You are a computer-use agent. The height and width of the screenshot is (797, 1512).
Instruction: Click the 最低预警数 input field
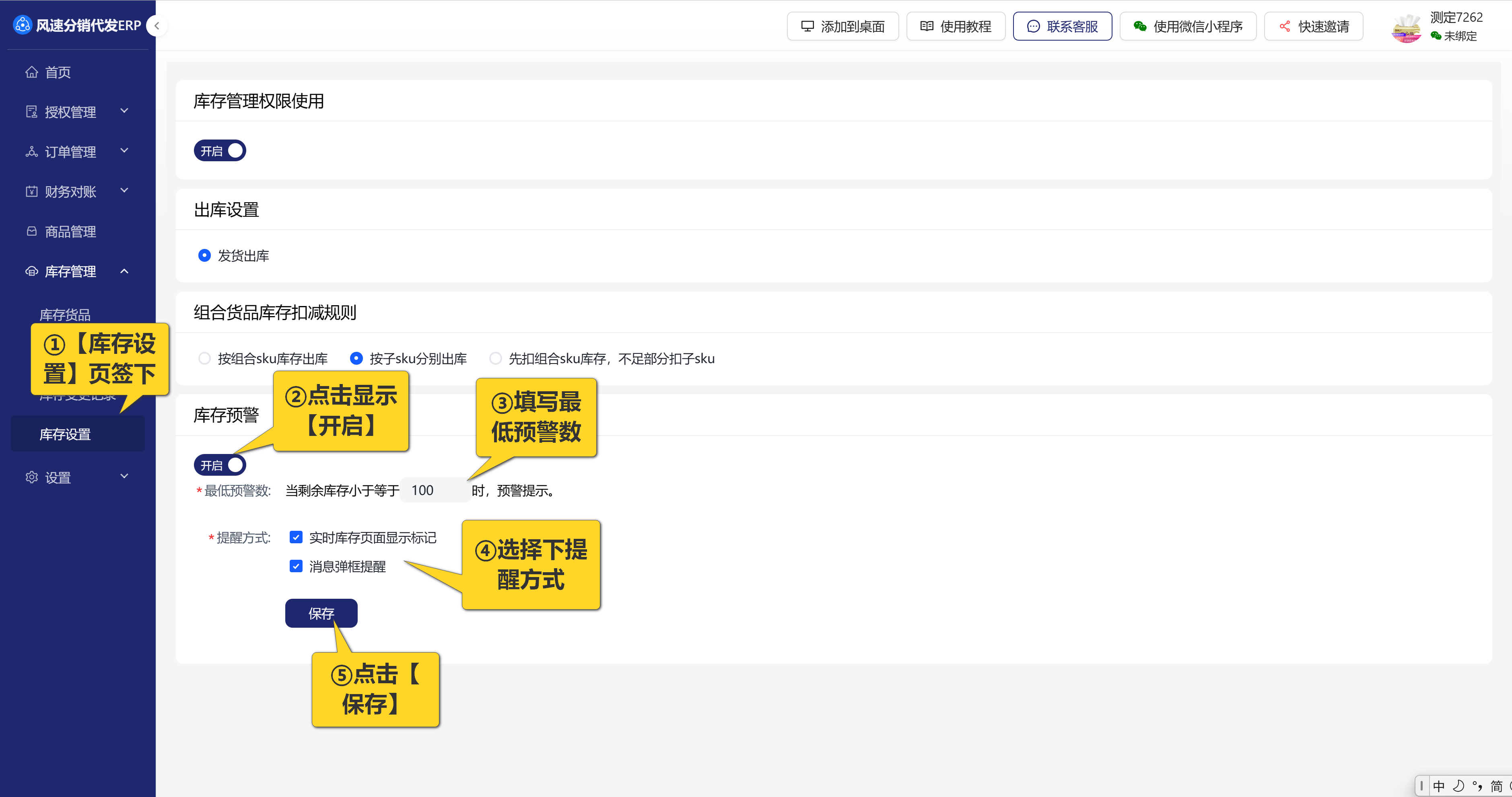435,490
